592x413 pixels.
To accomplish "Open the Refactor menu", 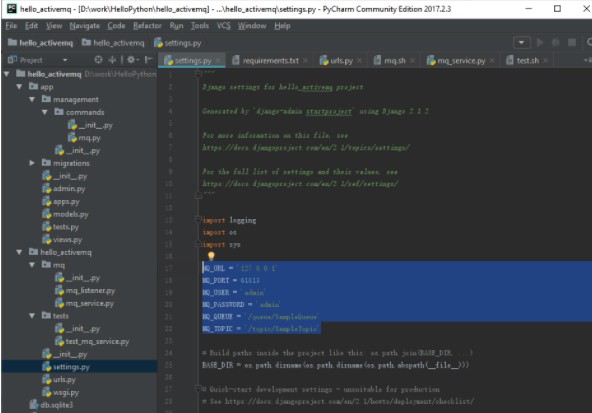I will (147, 26).
